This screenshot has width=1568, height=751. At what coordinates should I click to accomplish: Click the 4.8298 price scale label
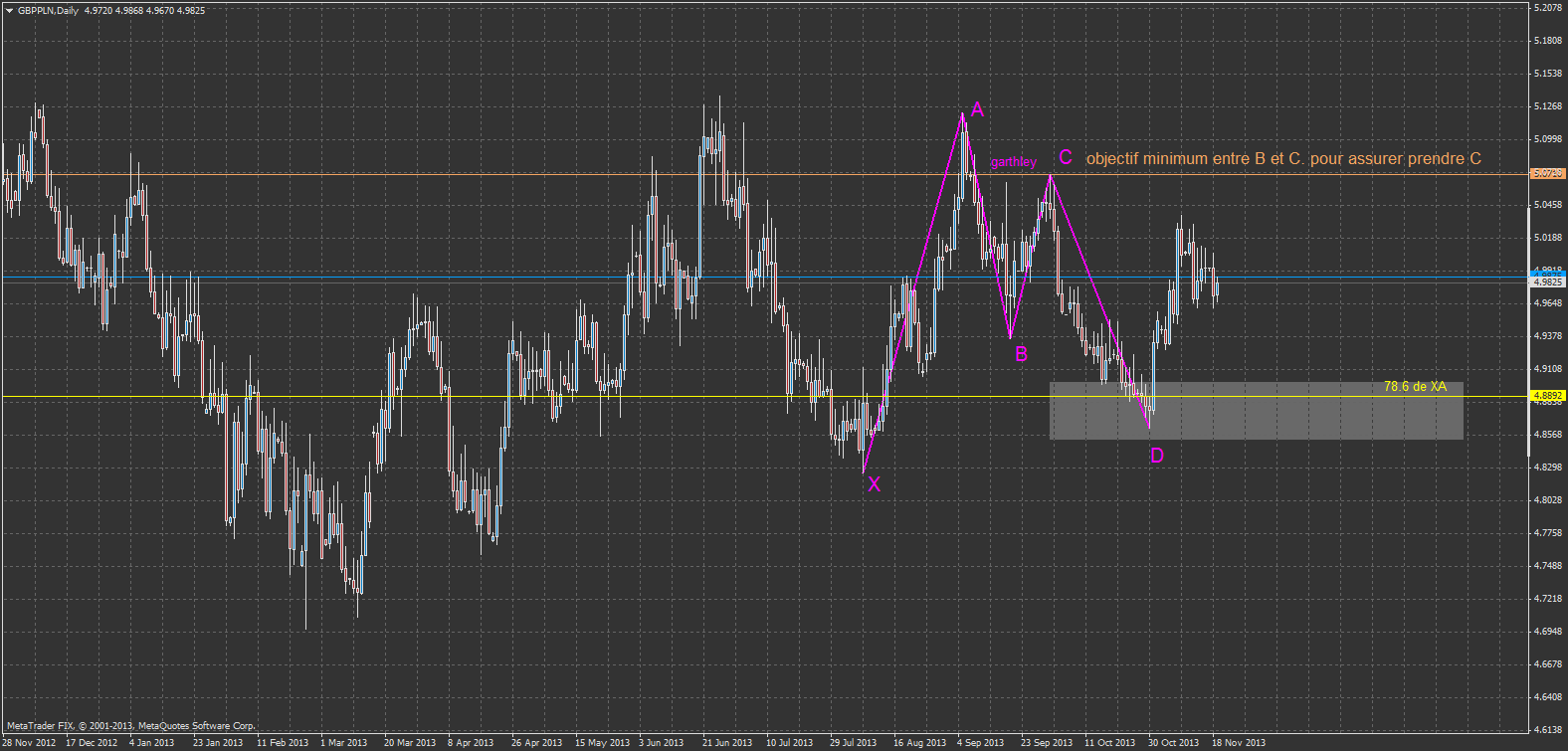click(x=1547, y=468)
